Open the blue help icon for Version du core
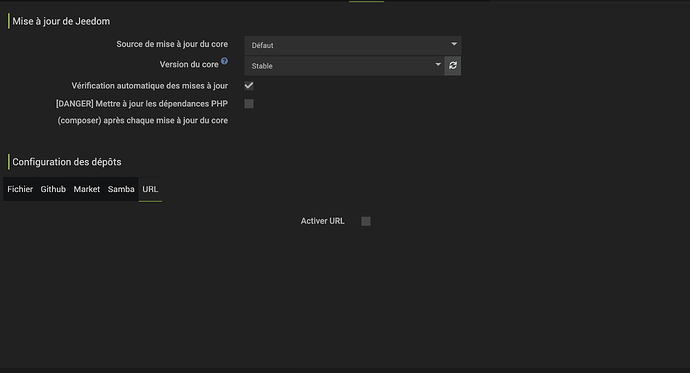Viewport: 690px width, 373px height. (x=224, y=61)
